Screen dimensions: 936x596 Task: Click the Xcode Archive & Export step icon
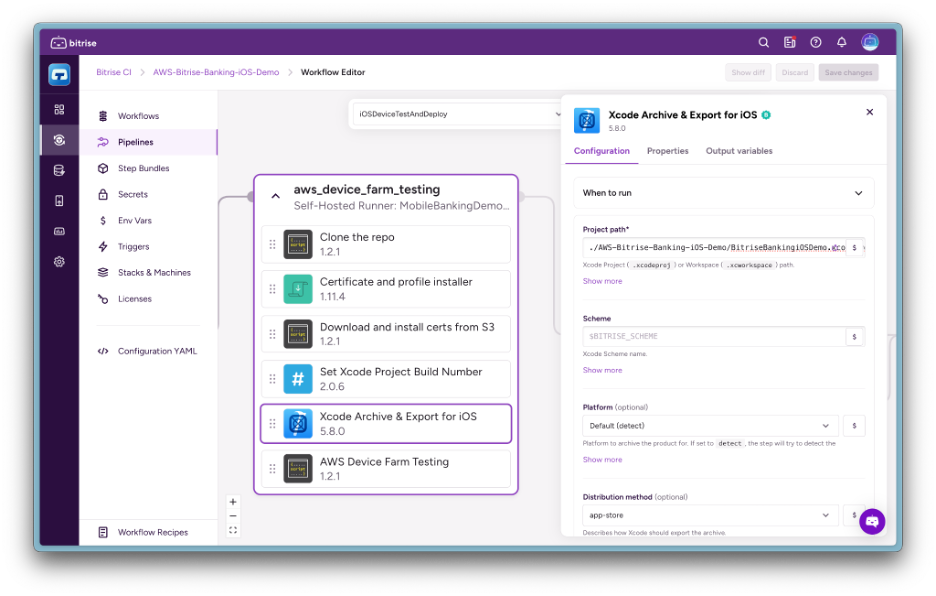click(297, 423)
